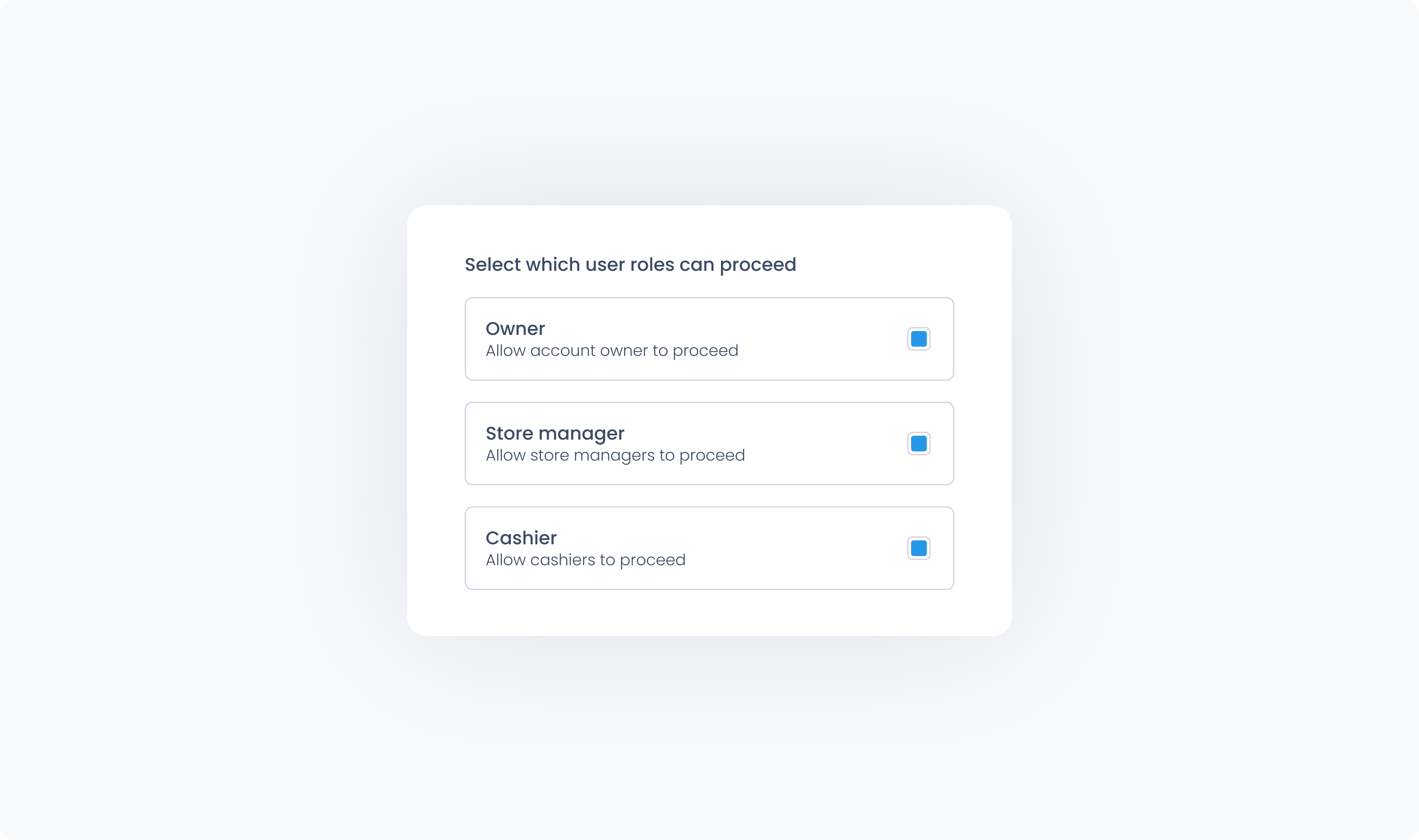Click 'Allow cashiers to proceed' description
The width and height of the screenshot is (1419, 840).
(585, 560)
